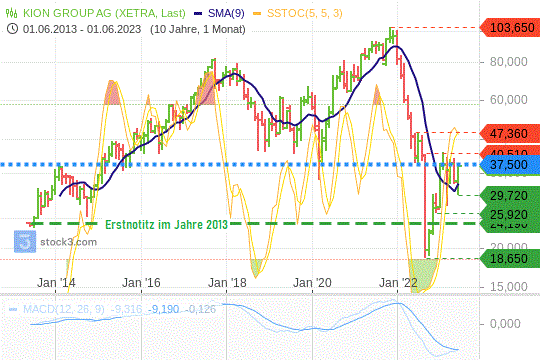Screen dimensions: 540x360
Task: Click the orange SSTOC legend marker
Action: 257,13
